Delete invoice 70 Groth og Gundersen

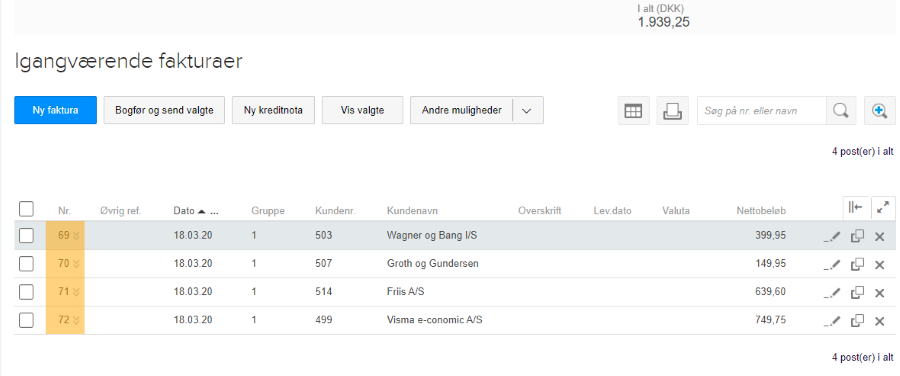coord(879,265)
